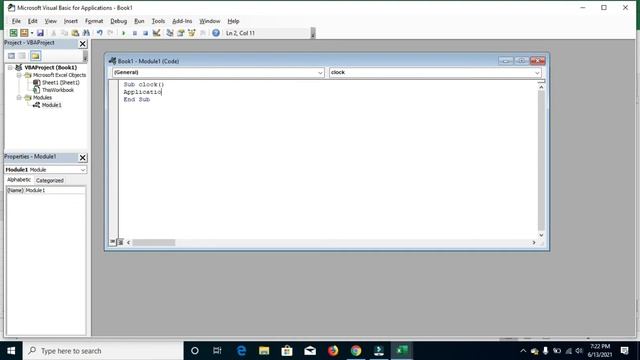Click Procedure View button in code window
This screenshot has height=360, width=640.
point(113,242)
